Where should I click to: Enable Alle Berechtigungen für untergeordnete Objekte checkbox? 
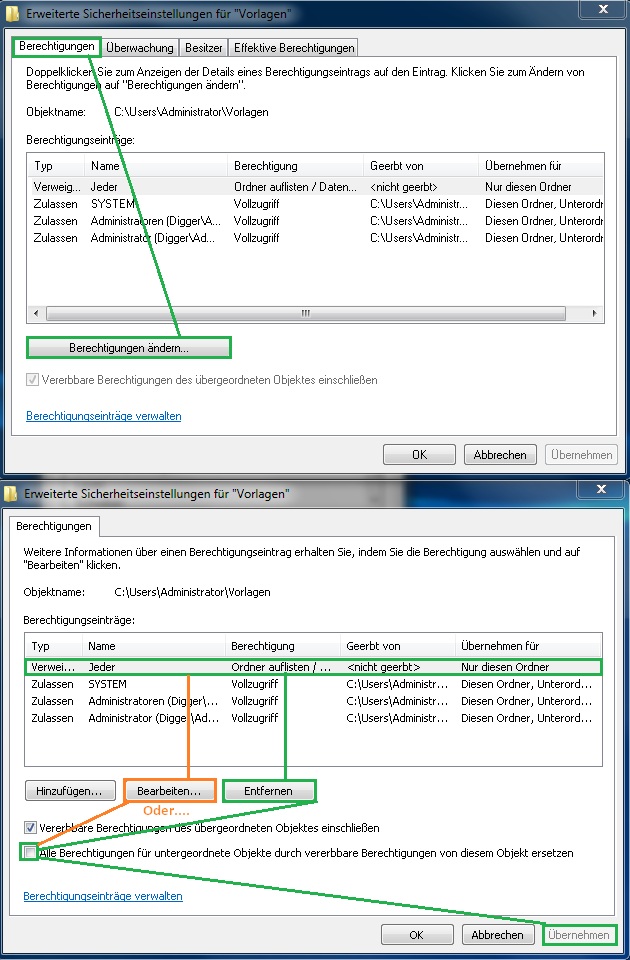click(29, 852)
